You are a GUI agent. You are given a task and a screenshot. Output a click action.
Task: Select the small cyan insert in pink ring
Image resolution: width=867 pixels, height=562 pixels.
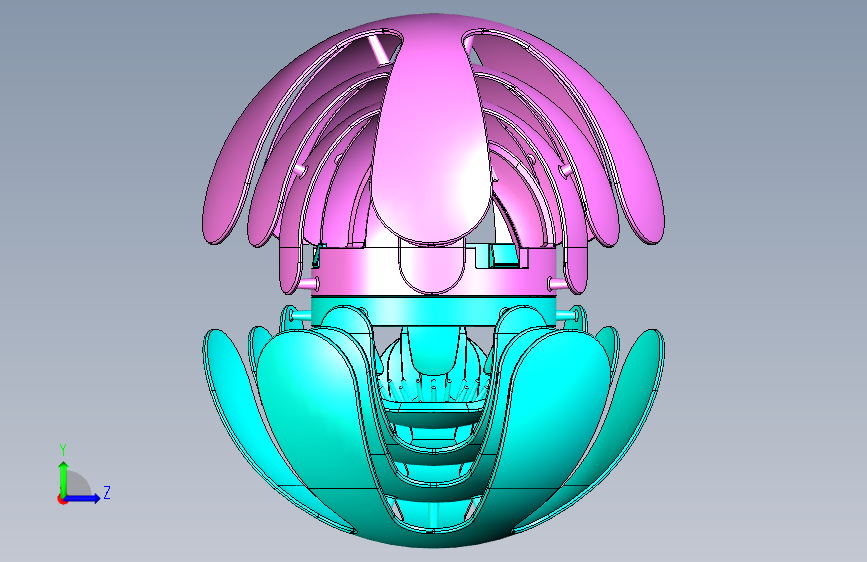[x=504, y=255]
